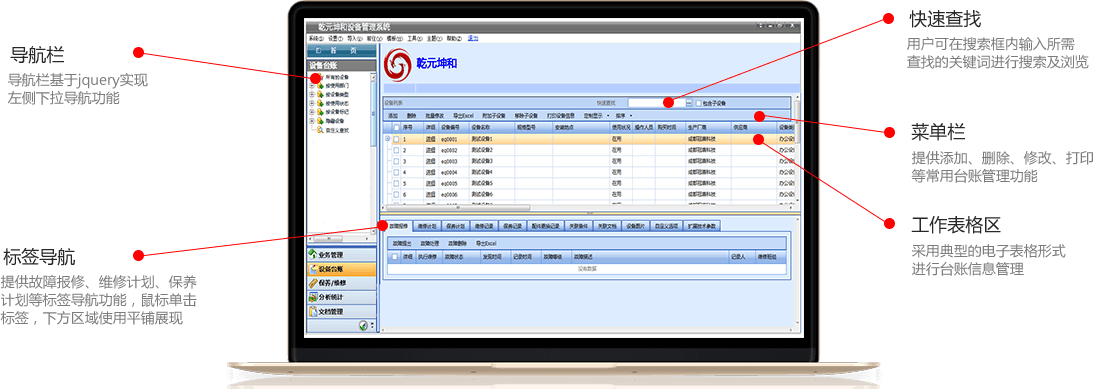
Task: Expand row 1 of the equipment table
Action: [x=388, y=139]
